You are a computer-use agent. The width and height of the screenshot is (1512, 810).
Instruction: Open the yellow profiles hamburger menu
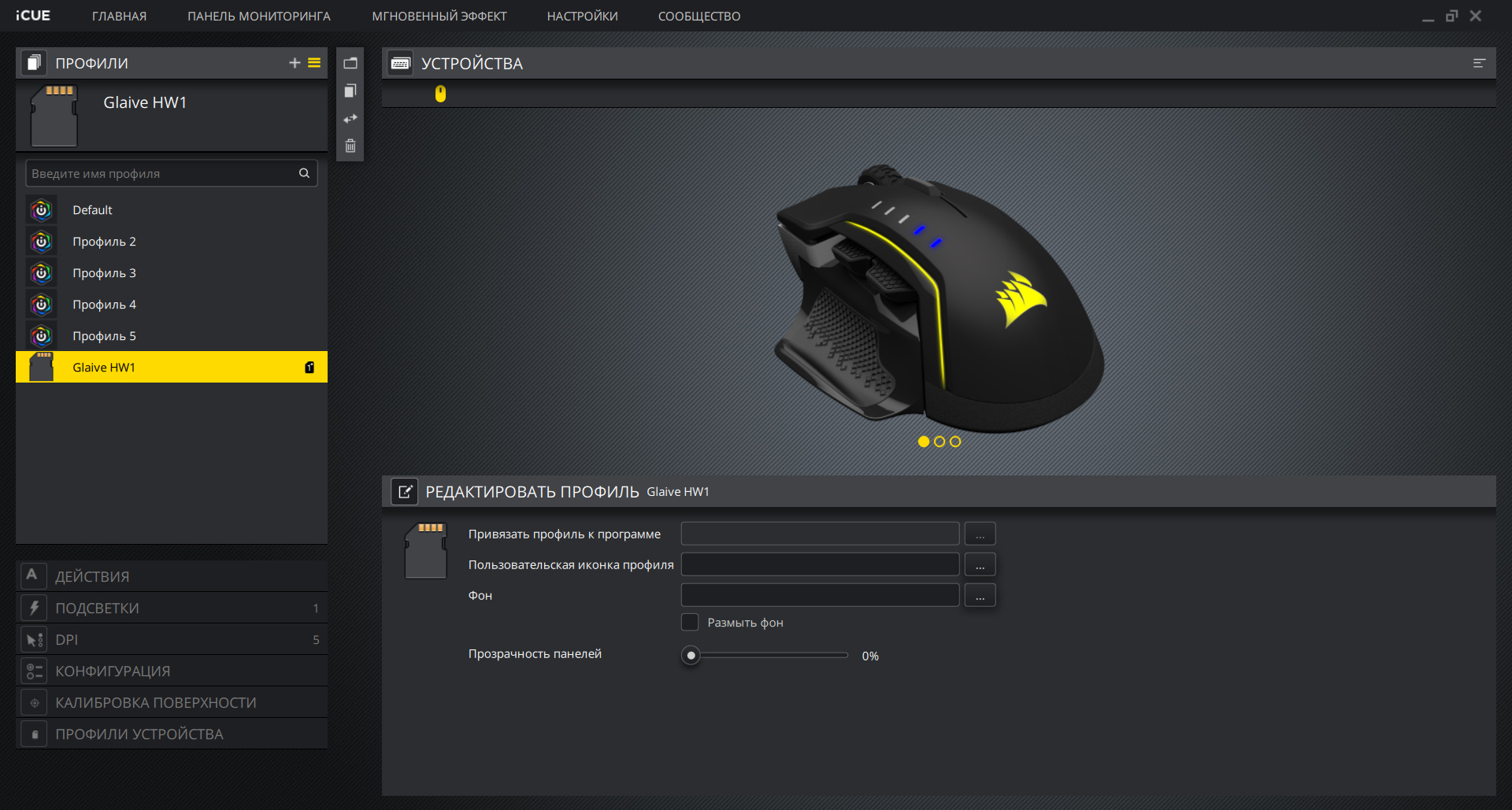click(314, 63)
